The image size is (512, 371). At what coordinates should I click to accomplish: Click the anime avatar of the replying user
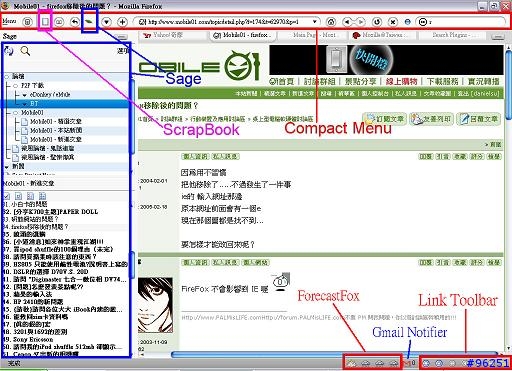pos(155,305)
